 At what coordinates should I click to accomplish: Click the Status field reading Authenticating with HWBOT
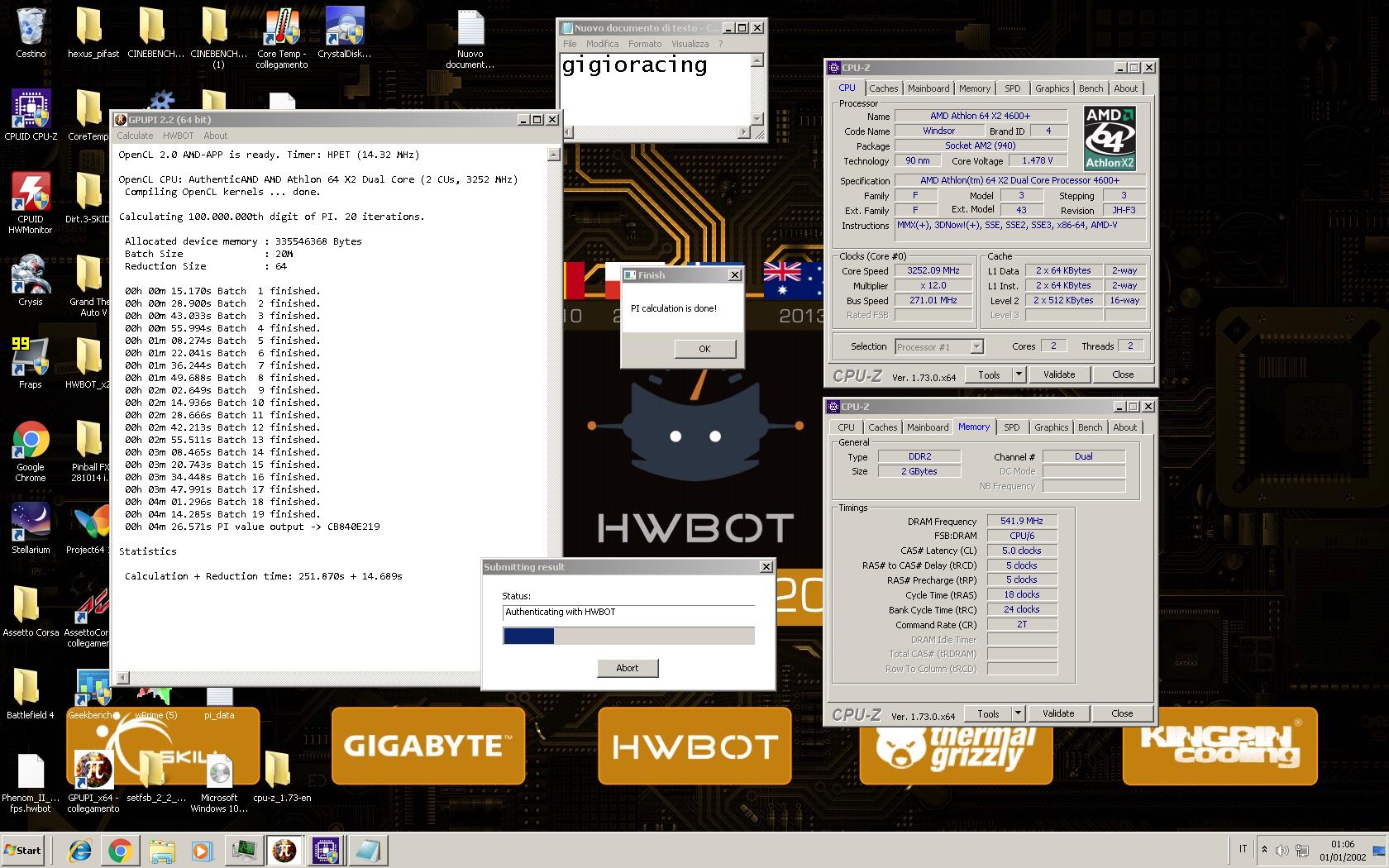pos(628,613)
